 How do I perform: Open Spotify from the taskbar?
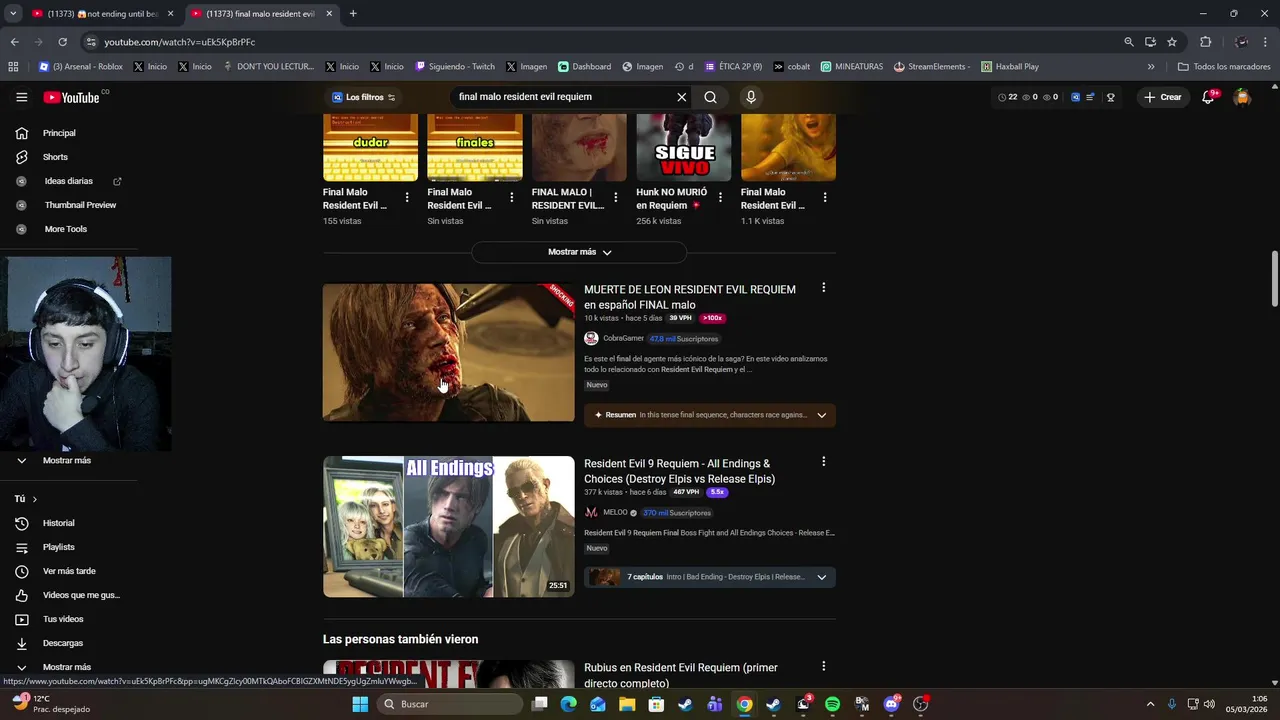(x=833, y=704)
